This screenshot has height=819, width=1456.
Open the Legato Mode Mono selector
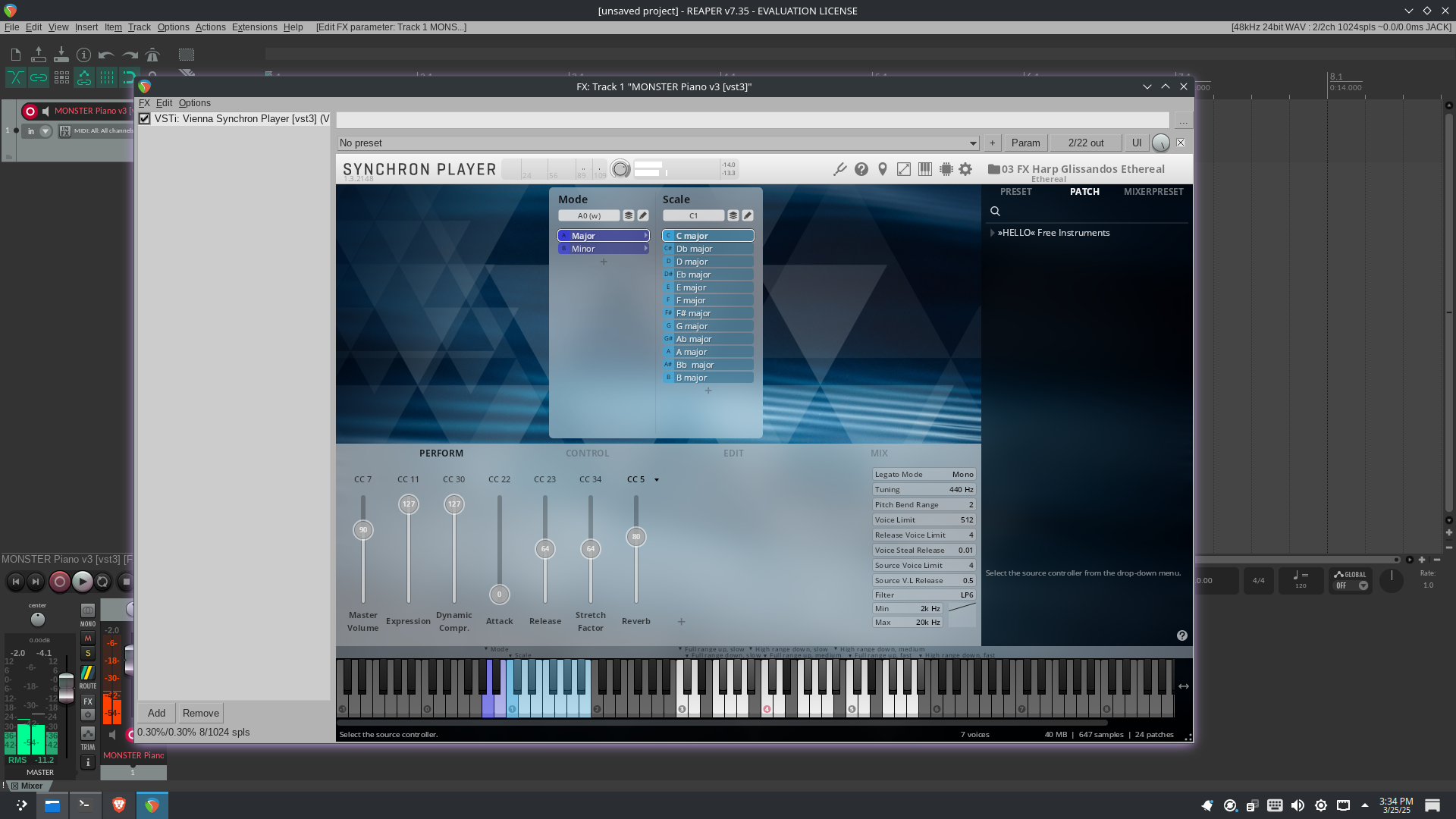point(924,475)
